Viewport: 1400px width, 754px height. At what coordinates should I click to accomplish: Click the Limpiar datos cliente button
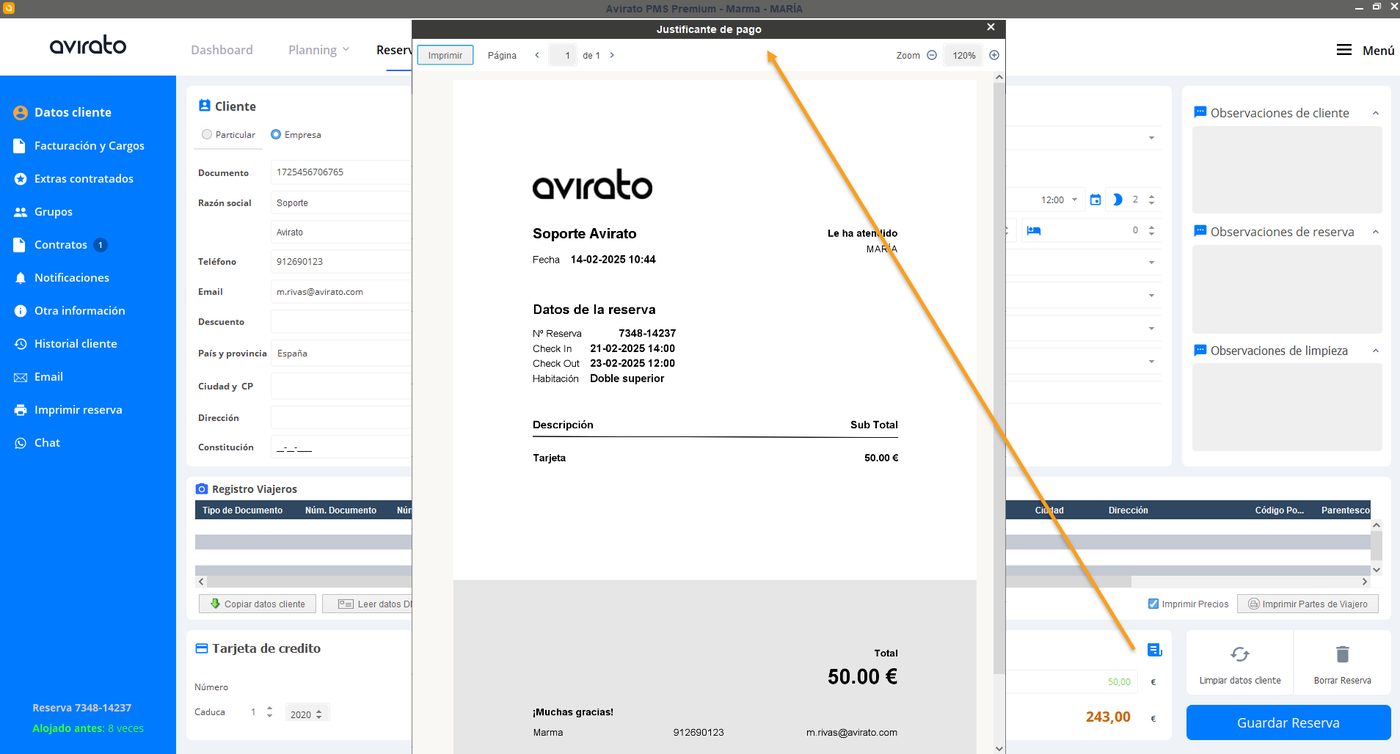pos(1240,664)
